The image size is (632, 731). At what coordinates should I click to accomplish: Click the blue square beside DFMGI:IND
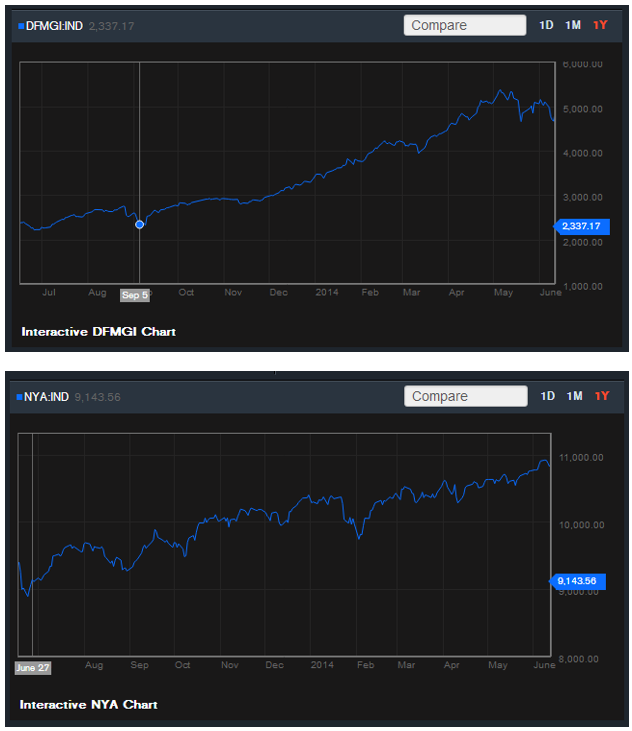click(21, 25)
